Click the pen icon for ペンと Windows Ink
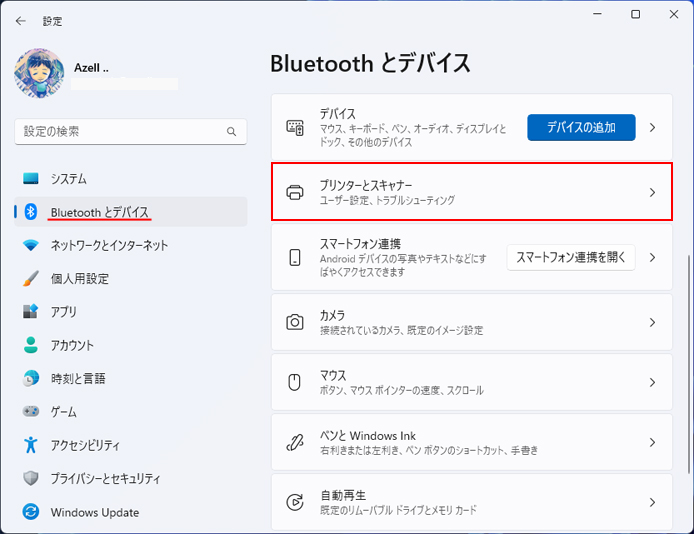 pyautogui.click(x=295, y=442)
